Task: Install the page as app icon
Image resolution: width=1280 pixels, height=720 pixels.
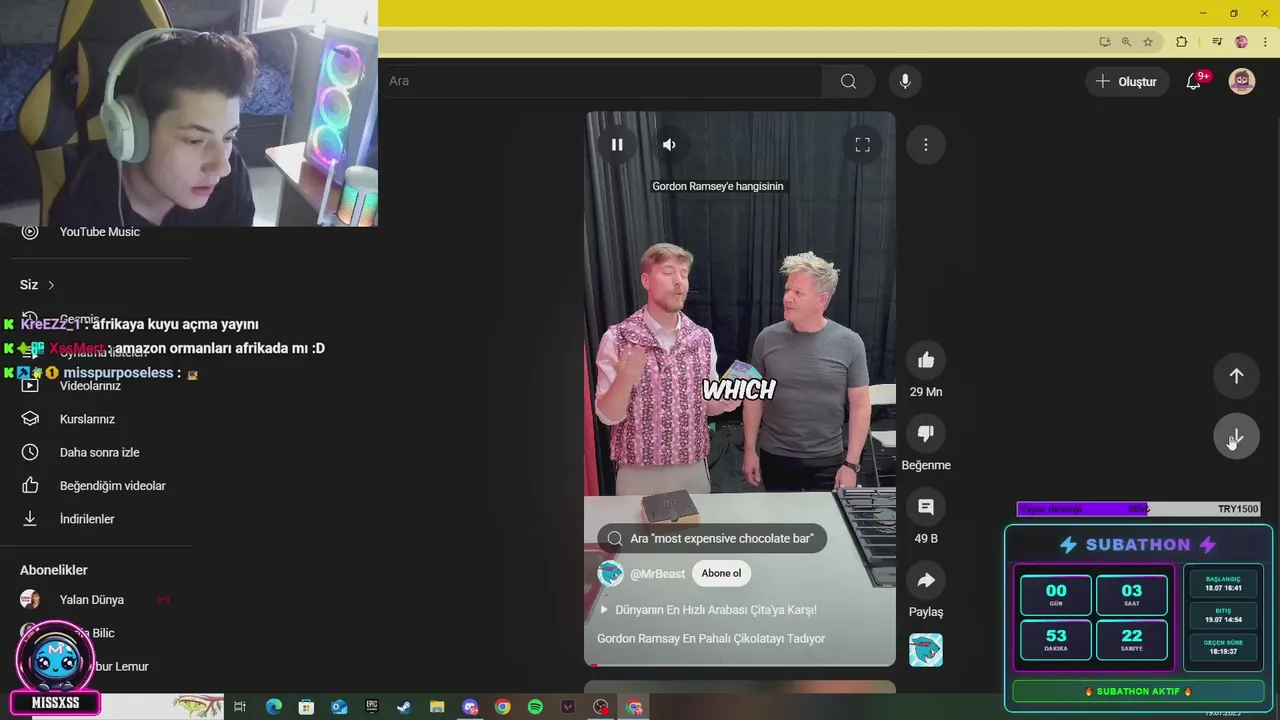Action: click(x=1105, y=42)
